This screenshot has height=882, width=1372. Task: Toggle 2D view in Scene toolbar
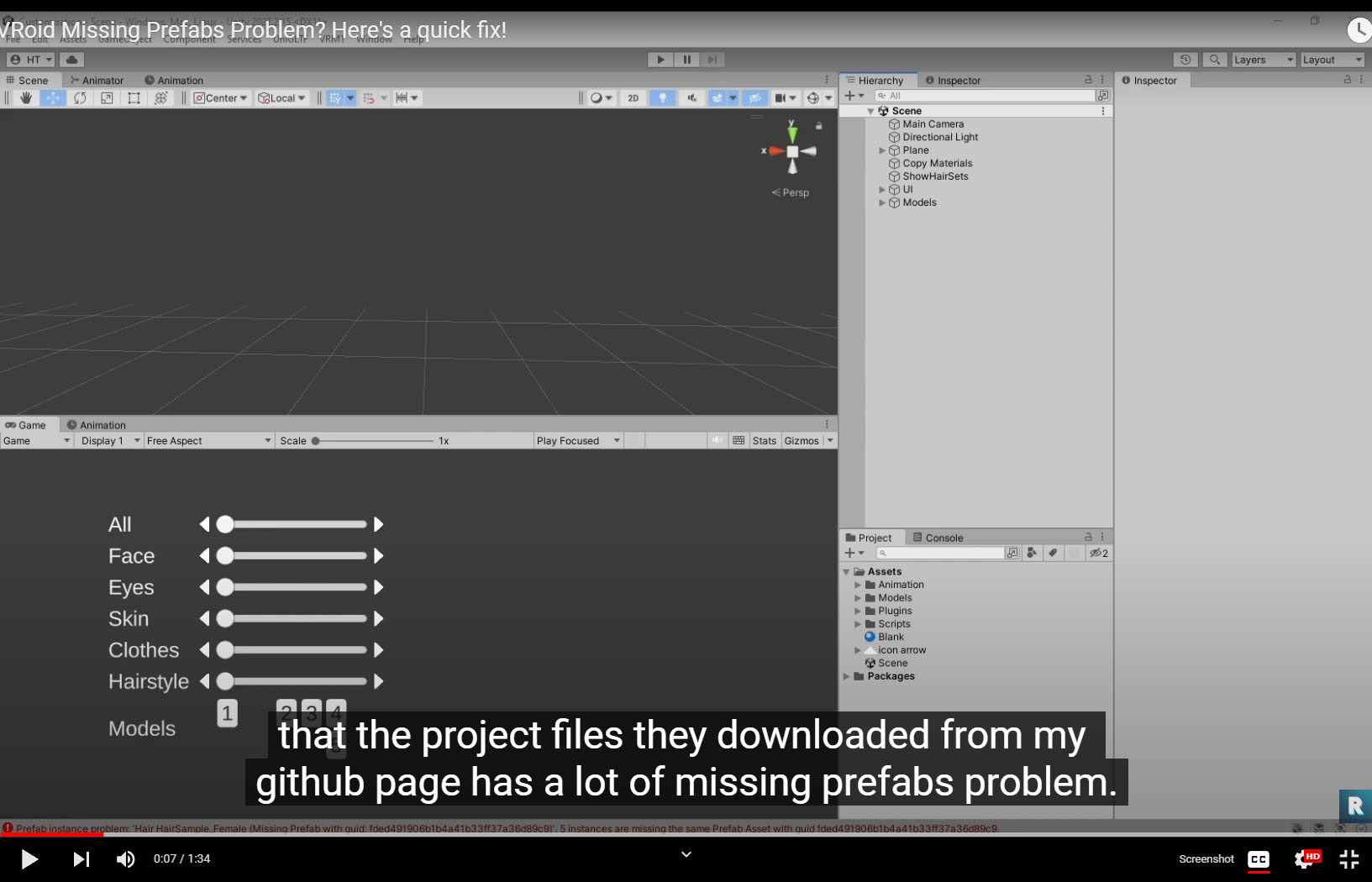tap(633, 98)
